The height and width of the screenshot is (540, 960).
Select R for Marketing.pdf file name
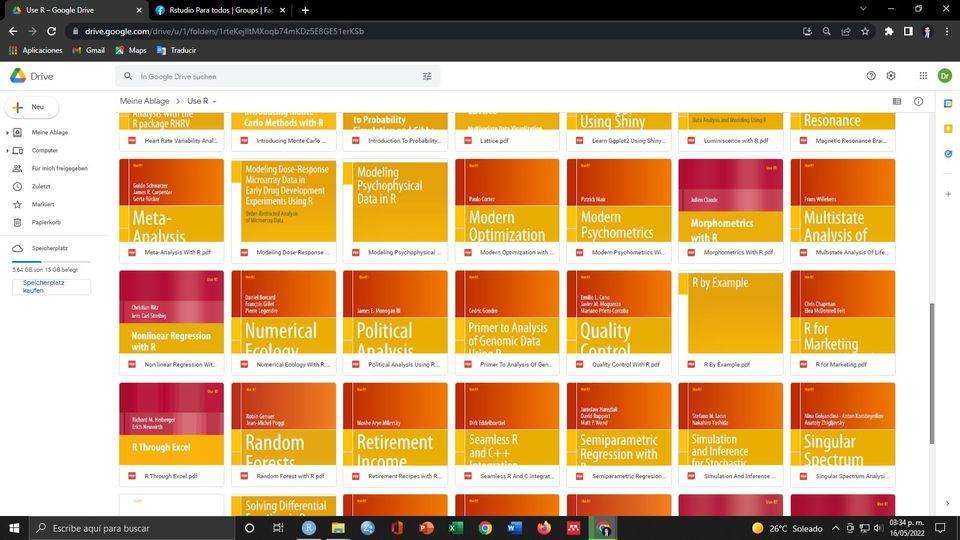841,364
